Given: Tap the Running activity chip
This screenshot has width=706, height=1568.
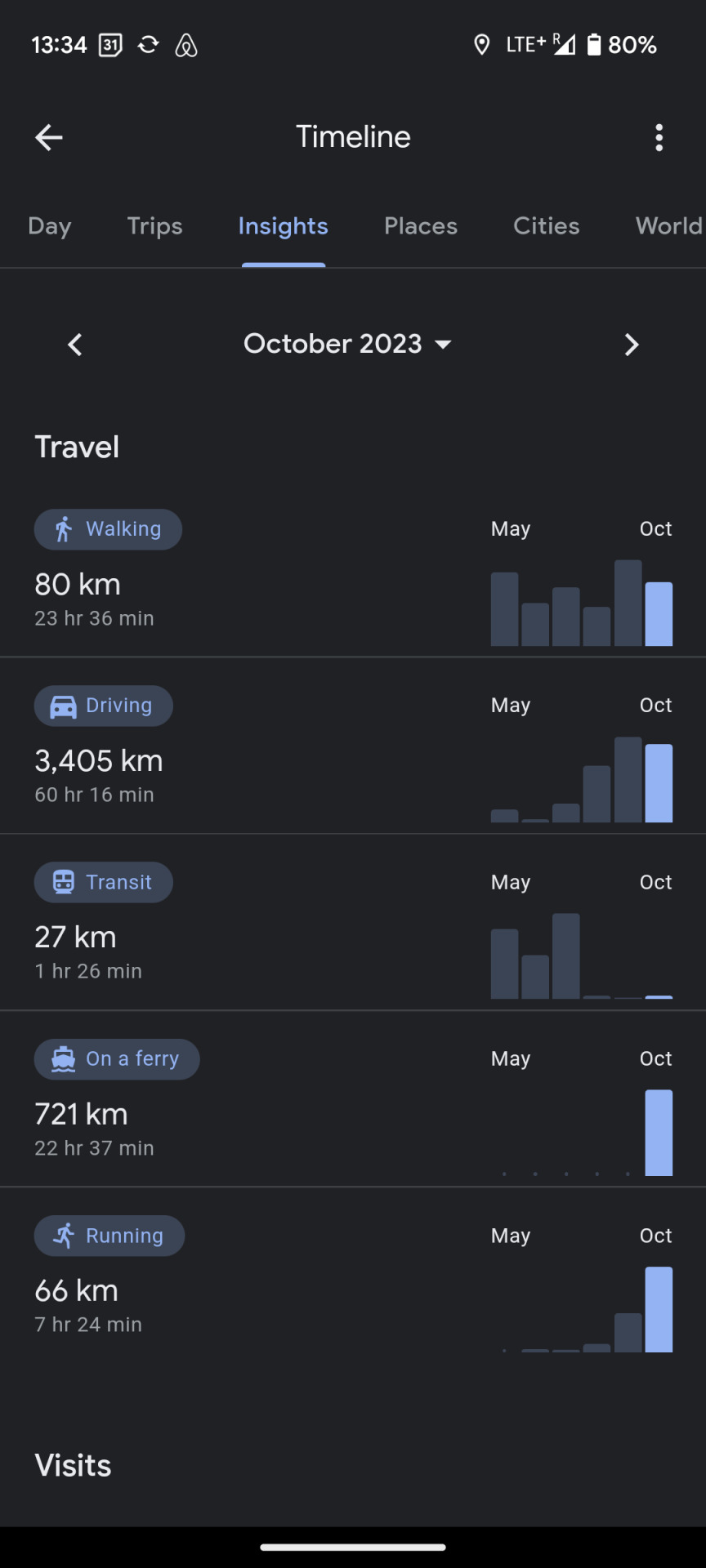Looking at the screenshot, I should click(x=109, y=1236).
